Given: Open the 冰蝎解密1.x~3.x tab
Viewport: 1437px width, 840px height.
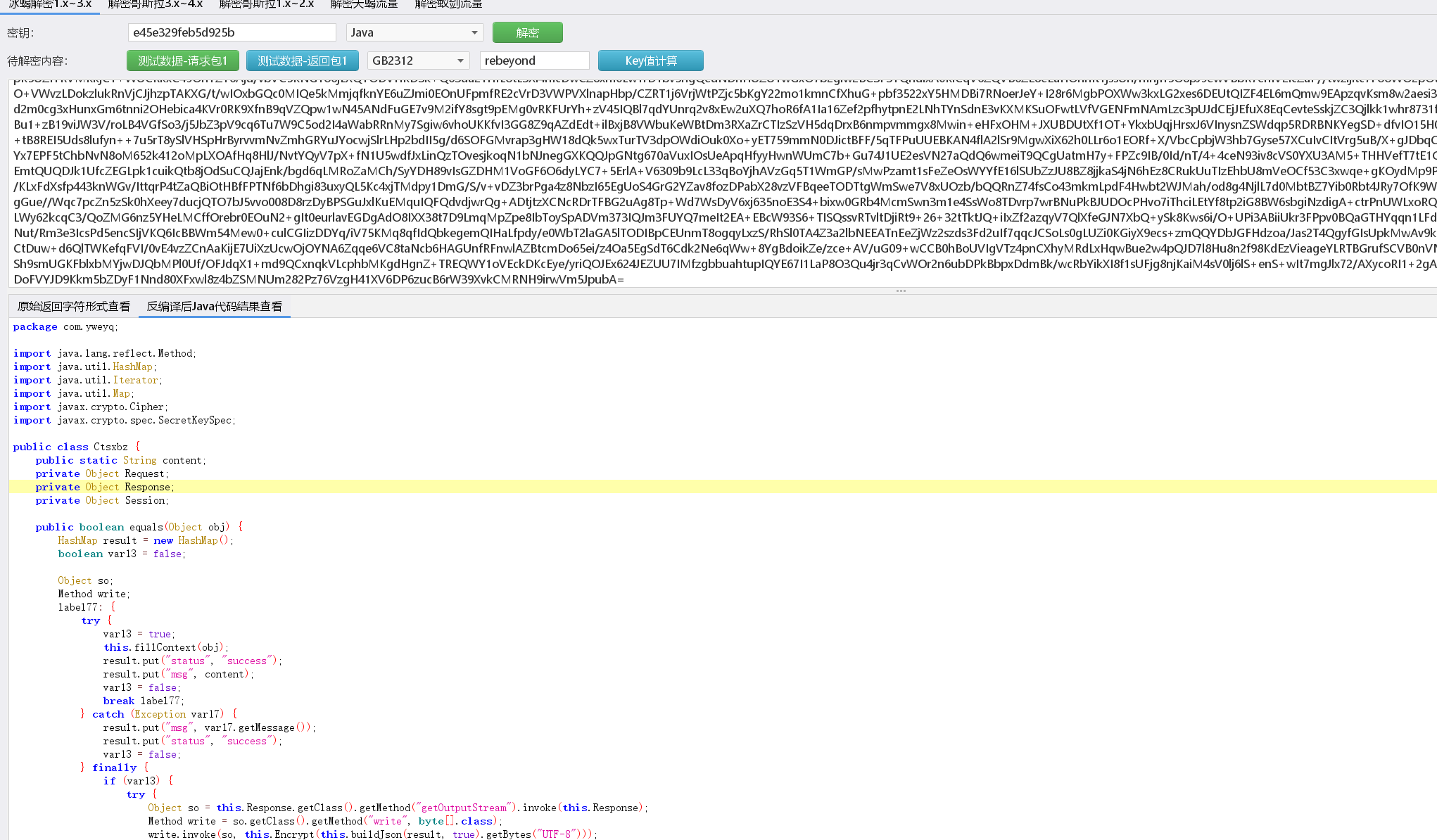Looking at the screenshot, I should [x=50, y=5].
